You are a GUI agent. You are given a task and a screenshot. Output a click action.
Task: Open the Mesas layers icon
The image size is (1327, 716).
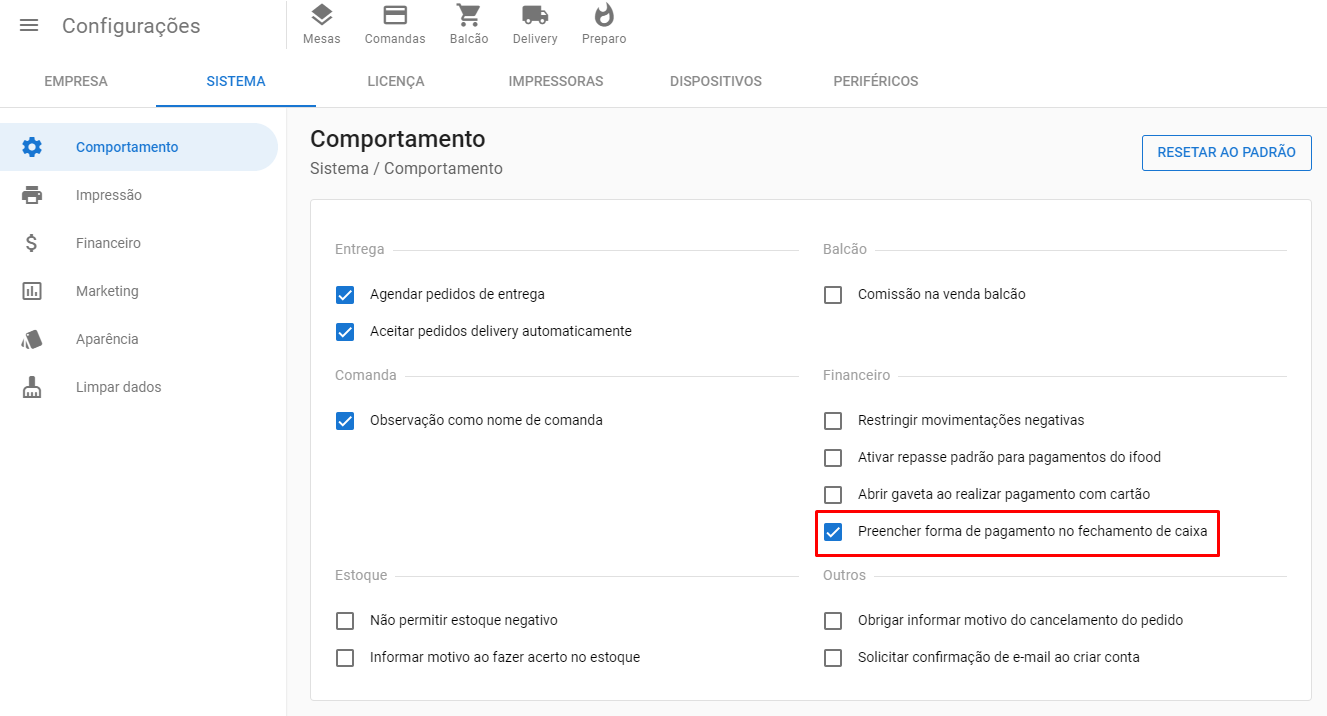(321, 15)
